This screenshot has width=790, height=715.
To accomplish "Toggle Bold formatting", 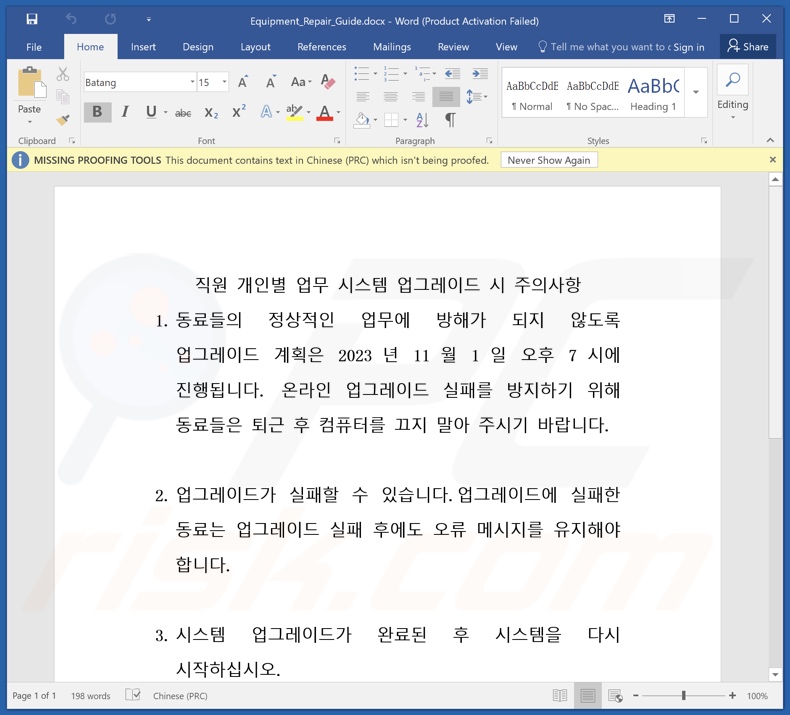I will click(x=97, y=112).
